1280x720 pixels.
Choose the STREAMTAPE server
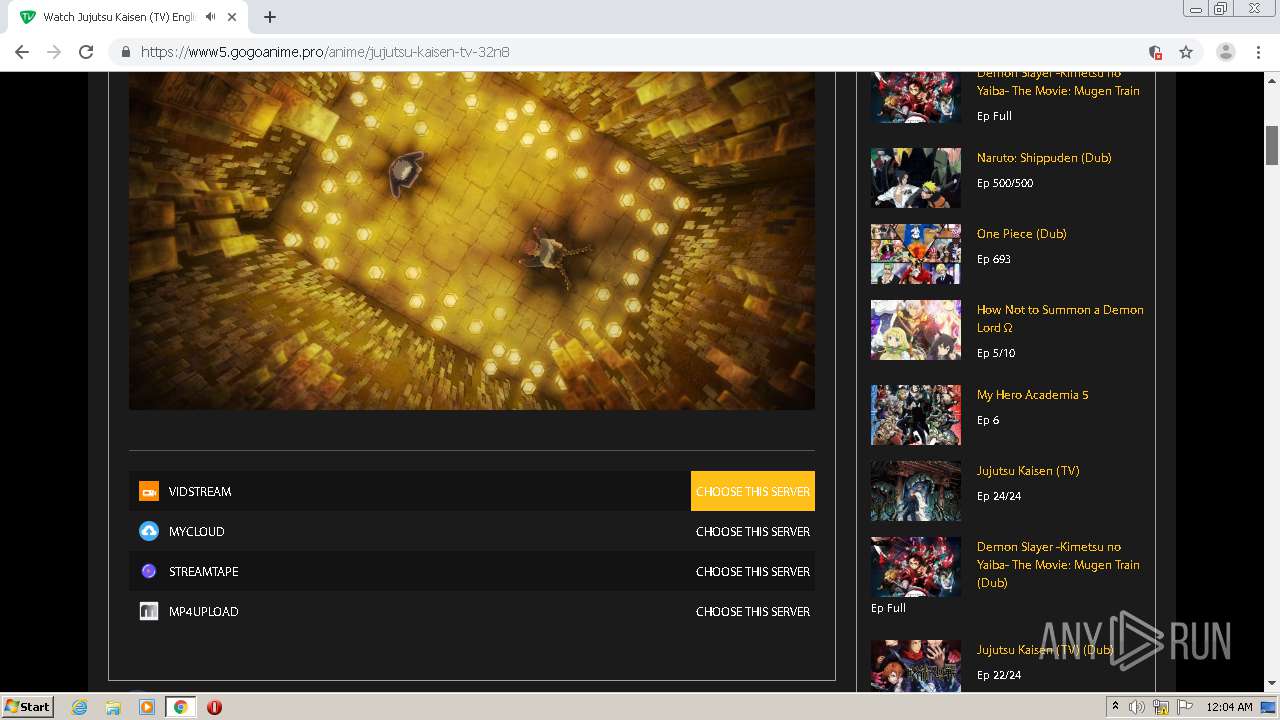point(753,571)
